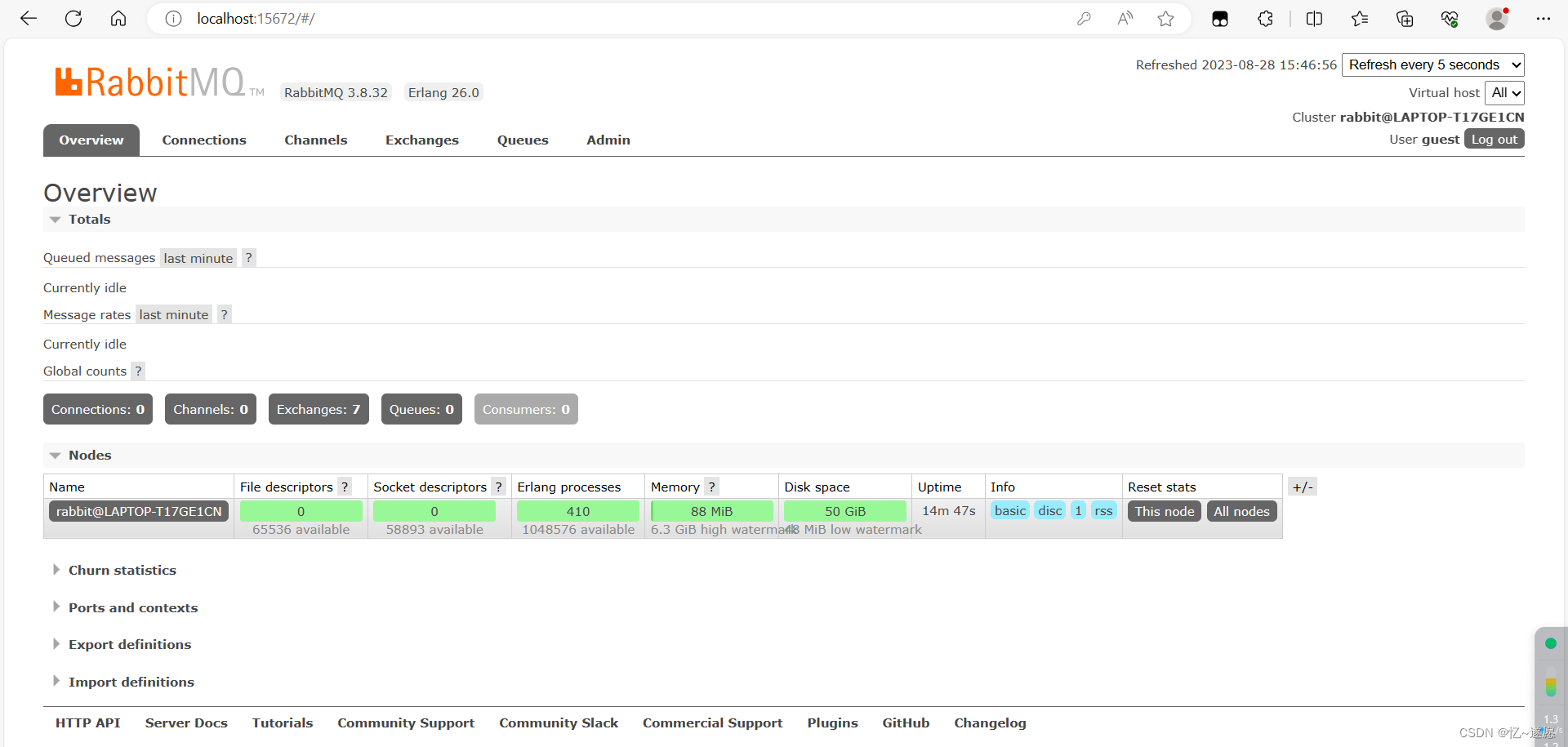Open Changelog footer link
Image resolution: width=1568 pixels, height=747 pixels.
pyautogui.click(x=990, y=723)
